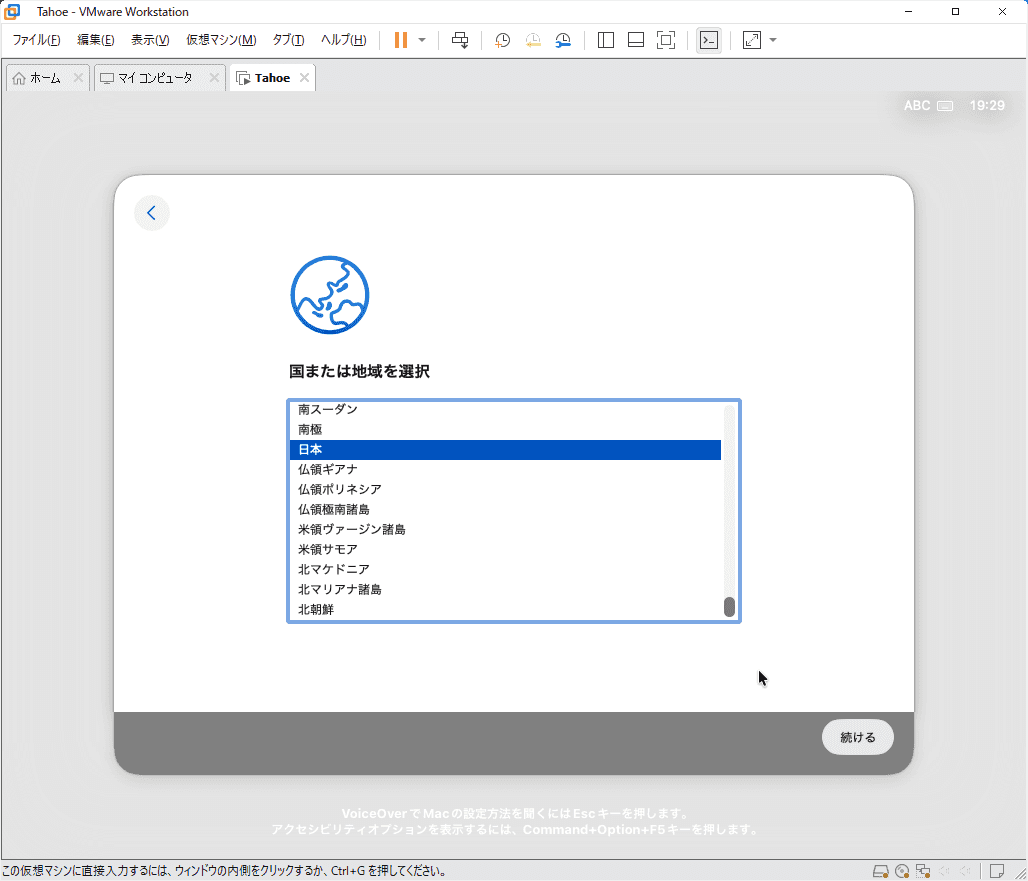Image resolution: width=1028 pixels, height=881 pixels.
Task: Click the stretch guest display icon
Action: [x=752, y=40]
